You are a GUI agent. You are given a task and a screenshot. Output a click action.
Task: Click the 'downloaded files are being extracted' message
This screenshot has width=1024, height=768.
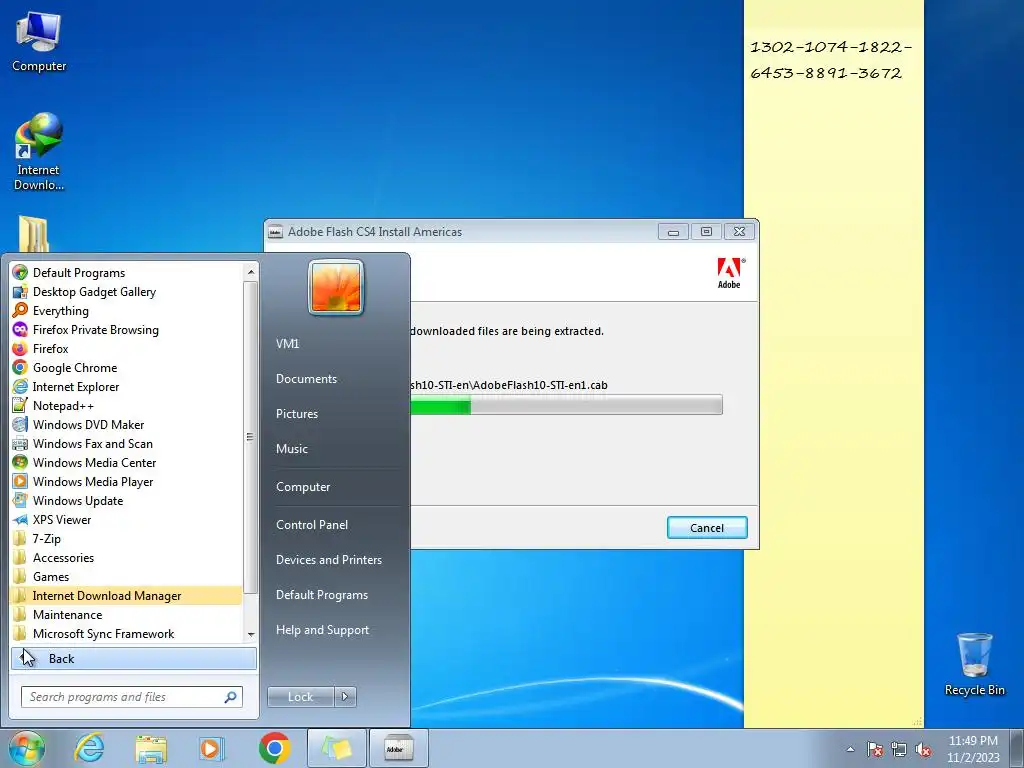(507, 331)
